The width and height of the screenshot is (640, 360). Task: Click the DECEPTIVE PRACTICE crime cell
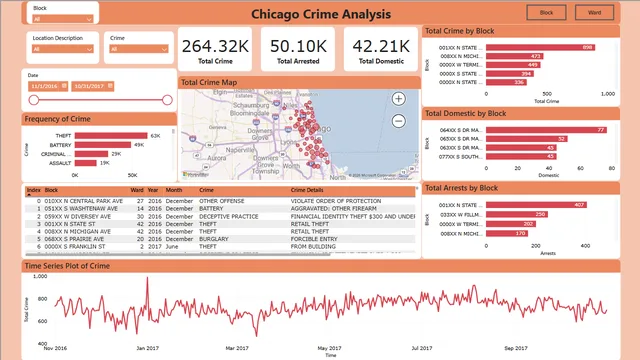coord(229,216)
